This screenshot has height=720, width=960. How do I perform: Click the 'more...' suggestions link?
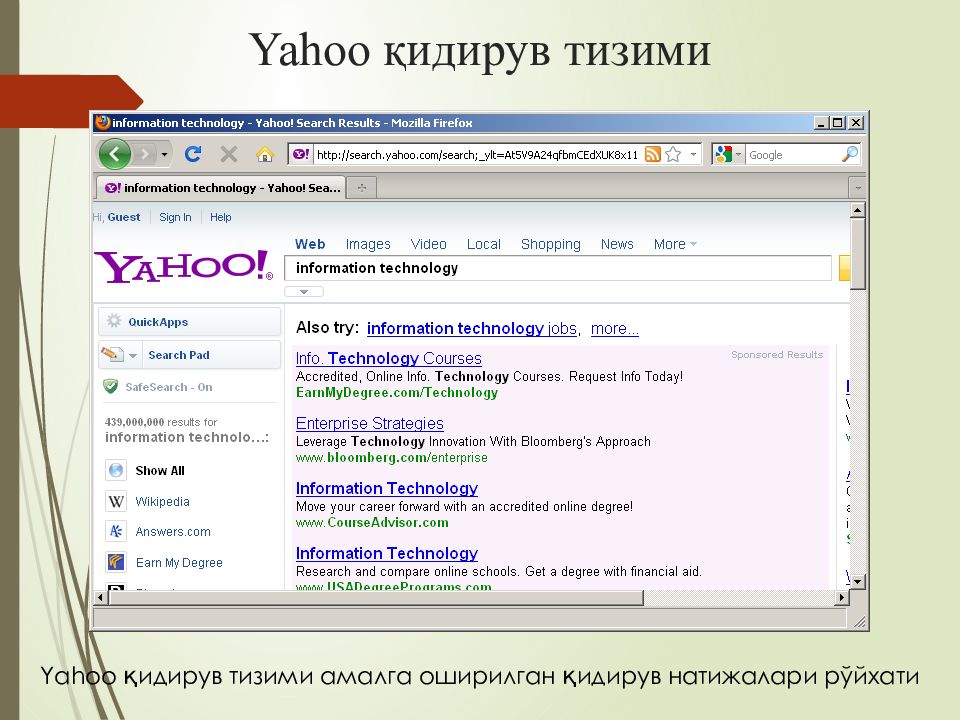point(615,328)
